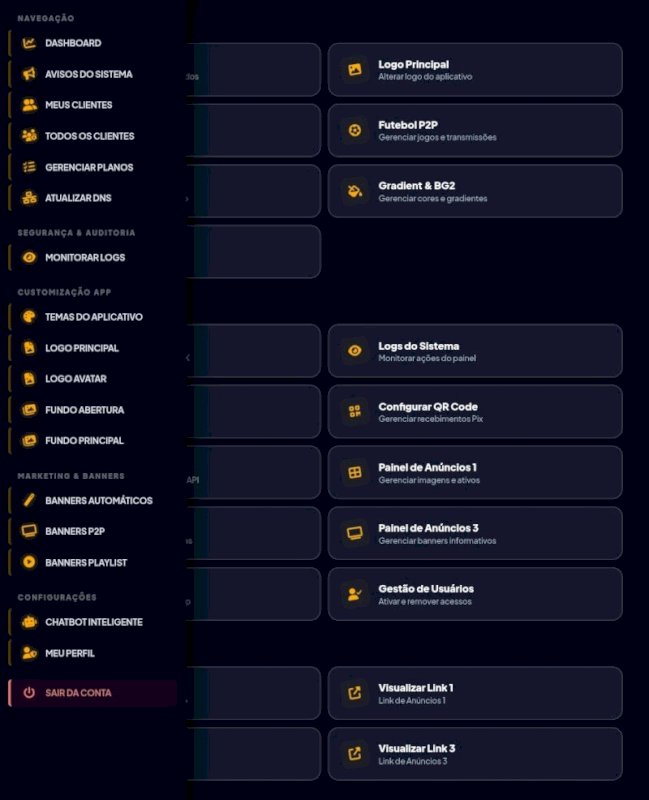Click the robot icon for Chatbot Inteligente
This screenshot has height=800, width=649.
coord(29,622)
